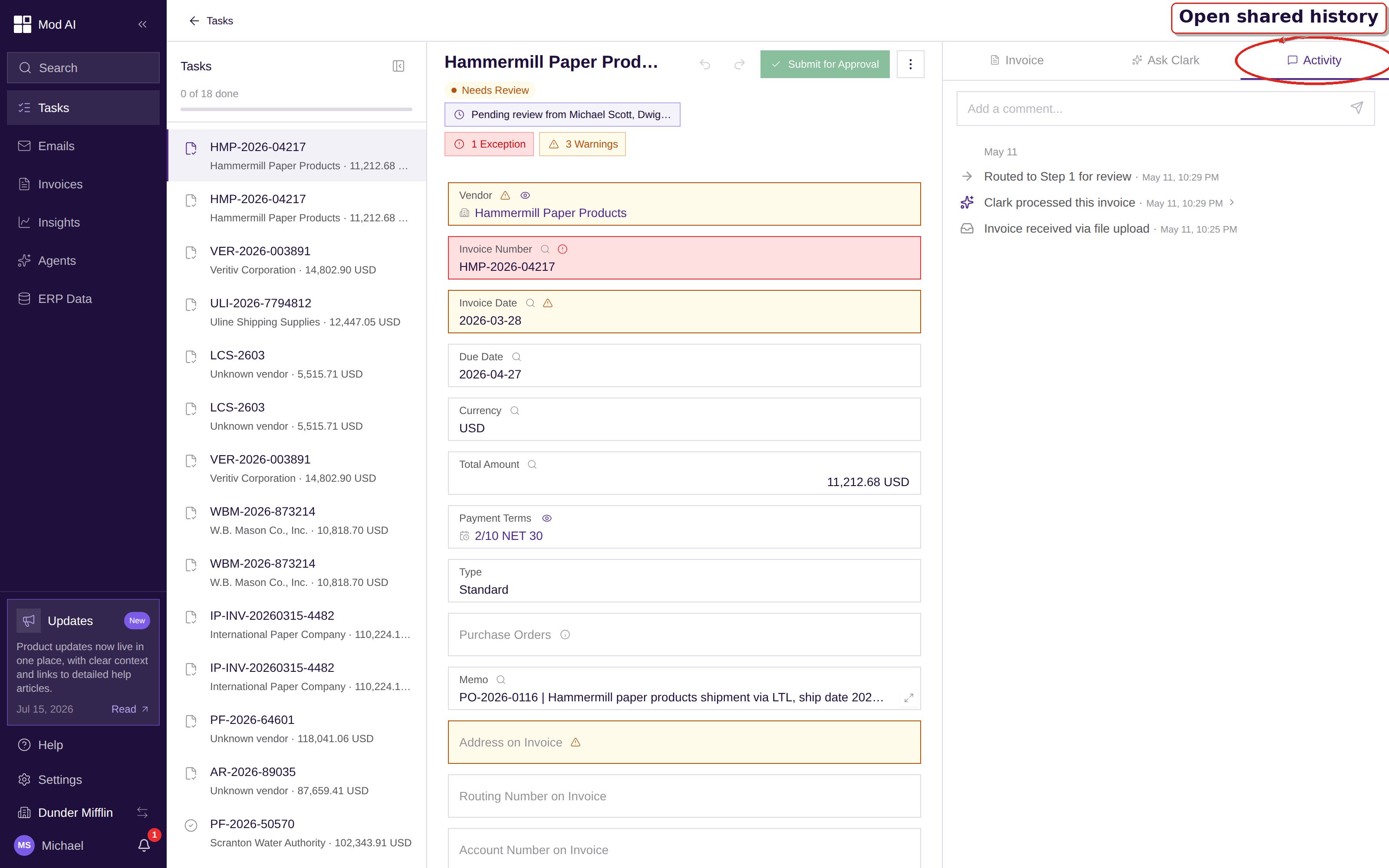The width and height of the screenshot is (1389, 868).
Task: Click the tasks progress bar
Action: (x=296, y=109)
